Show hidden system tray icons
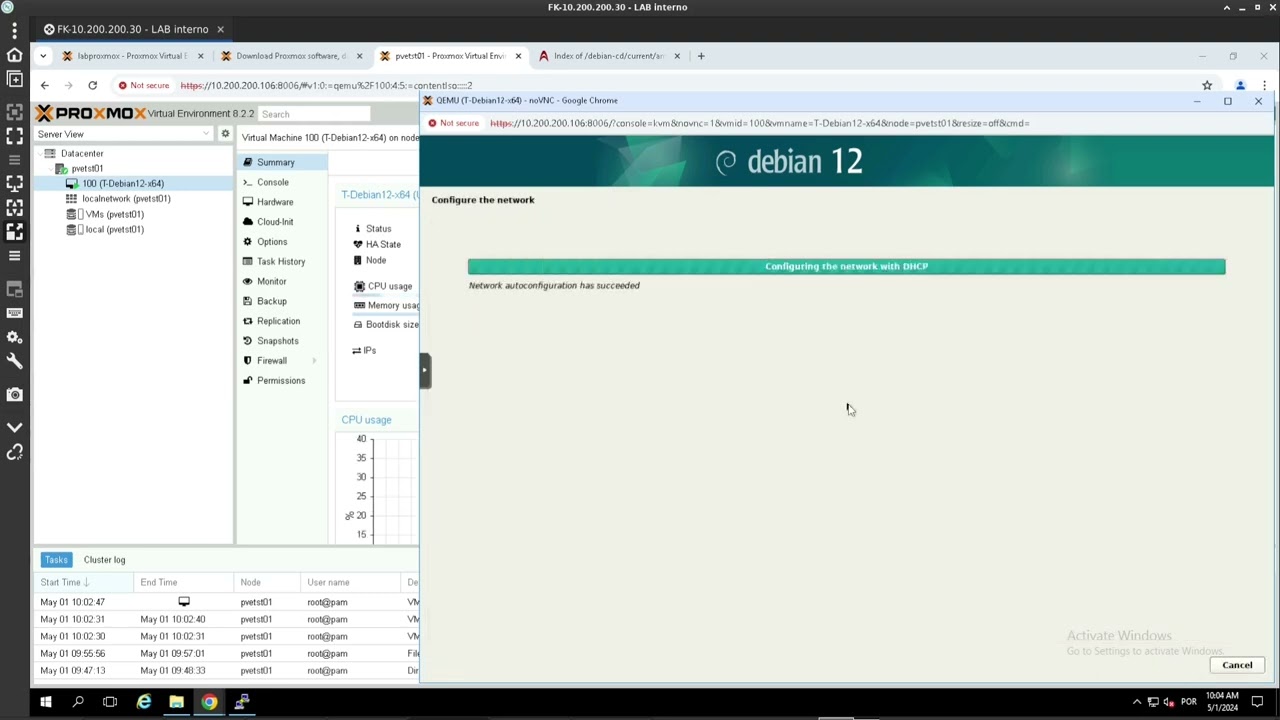The height and width of the screenshot is (720, 1280). (x=1136, y=702)
